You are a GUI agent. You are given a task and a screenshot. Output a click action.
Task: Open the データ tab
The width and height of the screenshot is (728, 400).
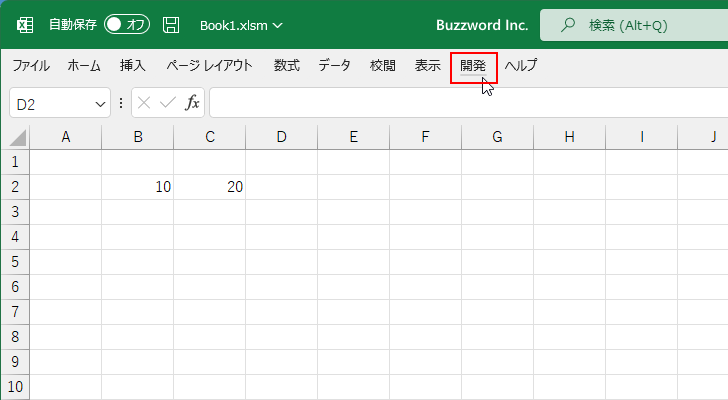click(334, 65)
